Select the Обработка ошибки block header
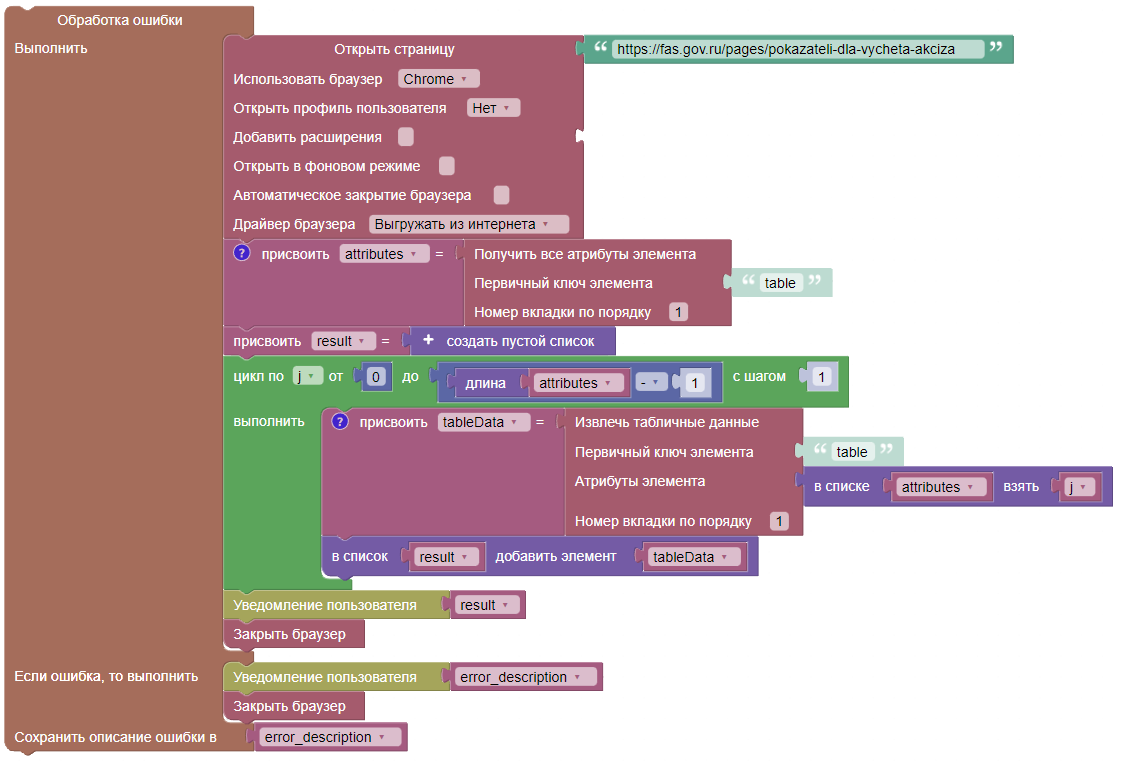 tap(119, 20)
